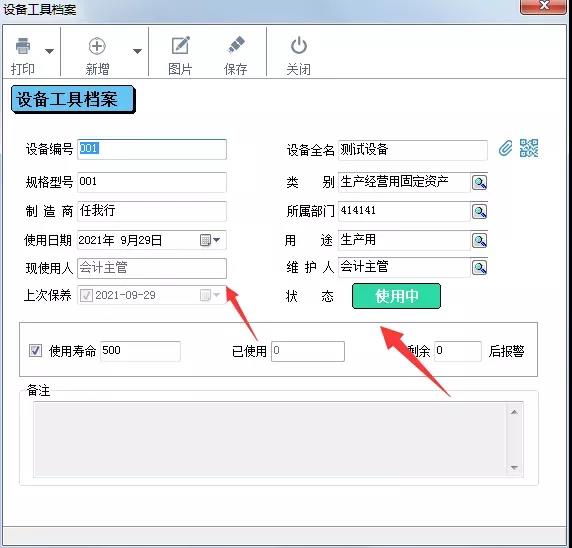Screen dimensions: 572x548
Task: Toggle the 使用寿命 checkbox
Action: tap(35, 351)
